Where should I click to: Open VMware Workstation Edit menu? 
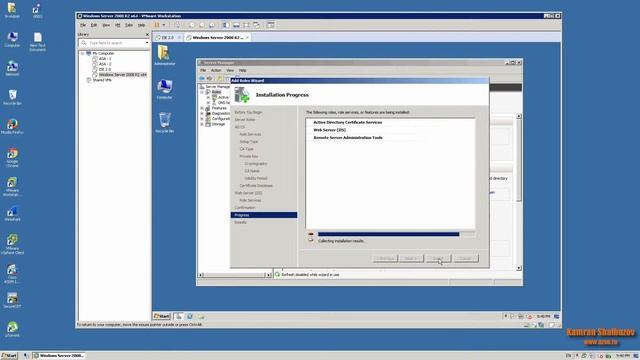pos(94,25)
